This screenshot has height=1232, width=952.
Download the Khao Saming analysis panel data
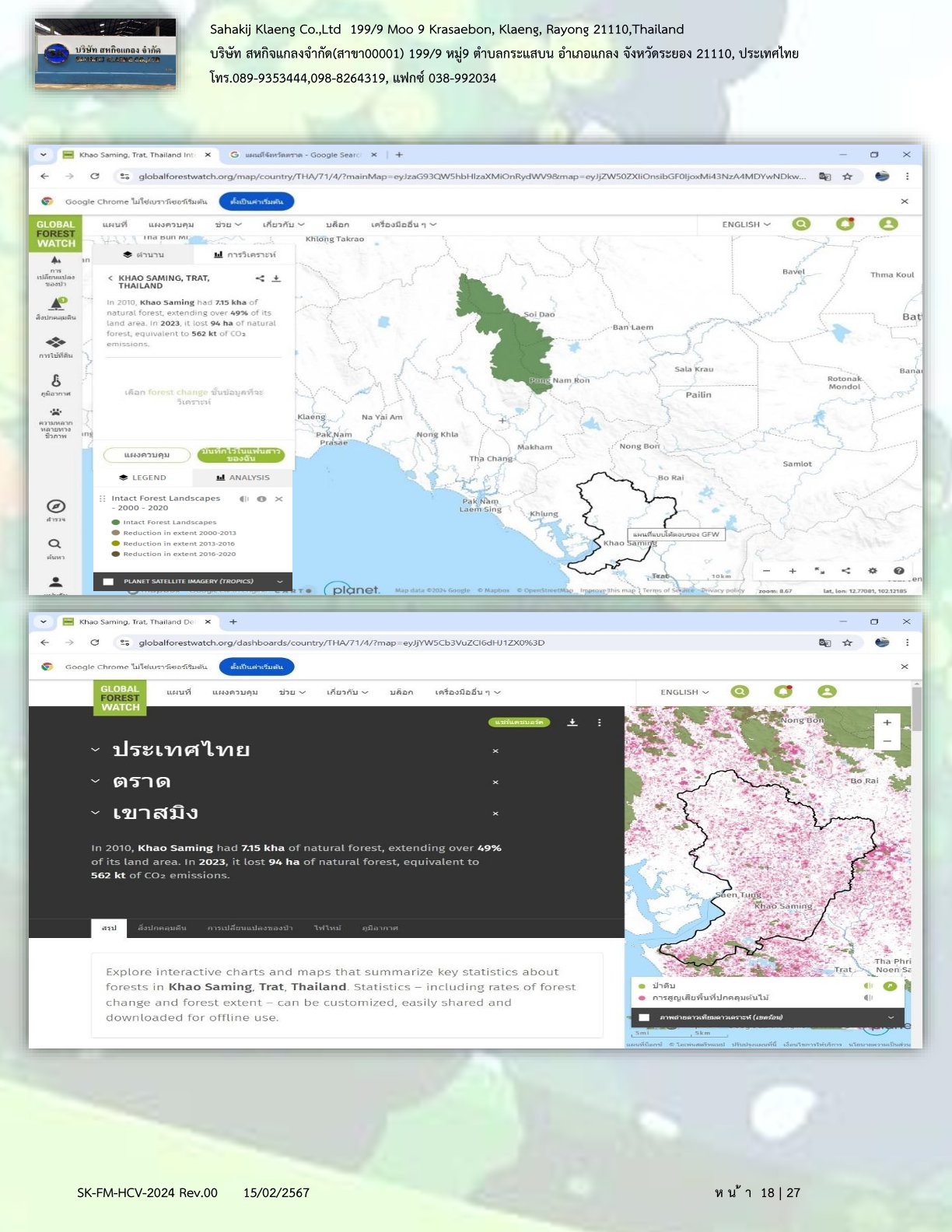tap(276, 278)
